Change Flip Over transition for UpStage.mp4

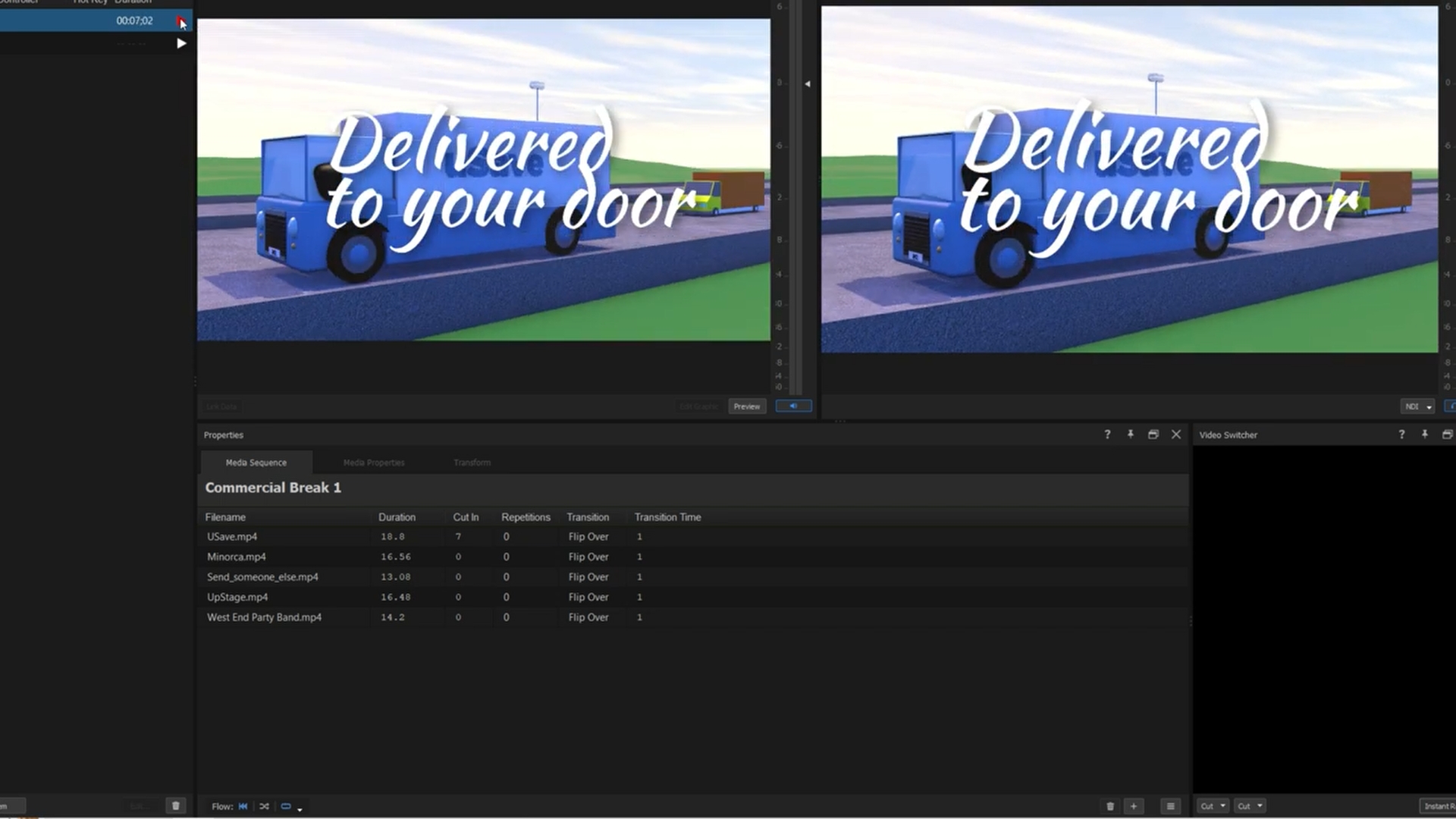click(588, 598)
